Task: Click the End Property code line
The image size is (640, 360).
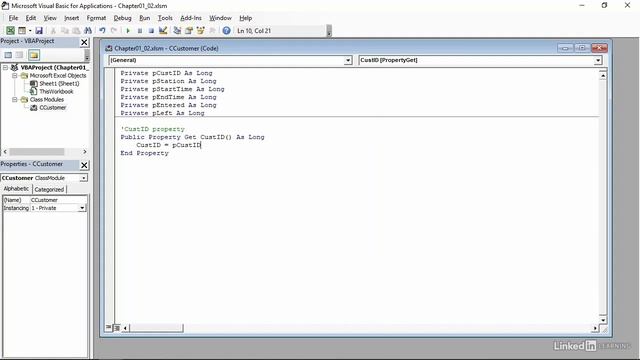Action: click(144, 153)
